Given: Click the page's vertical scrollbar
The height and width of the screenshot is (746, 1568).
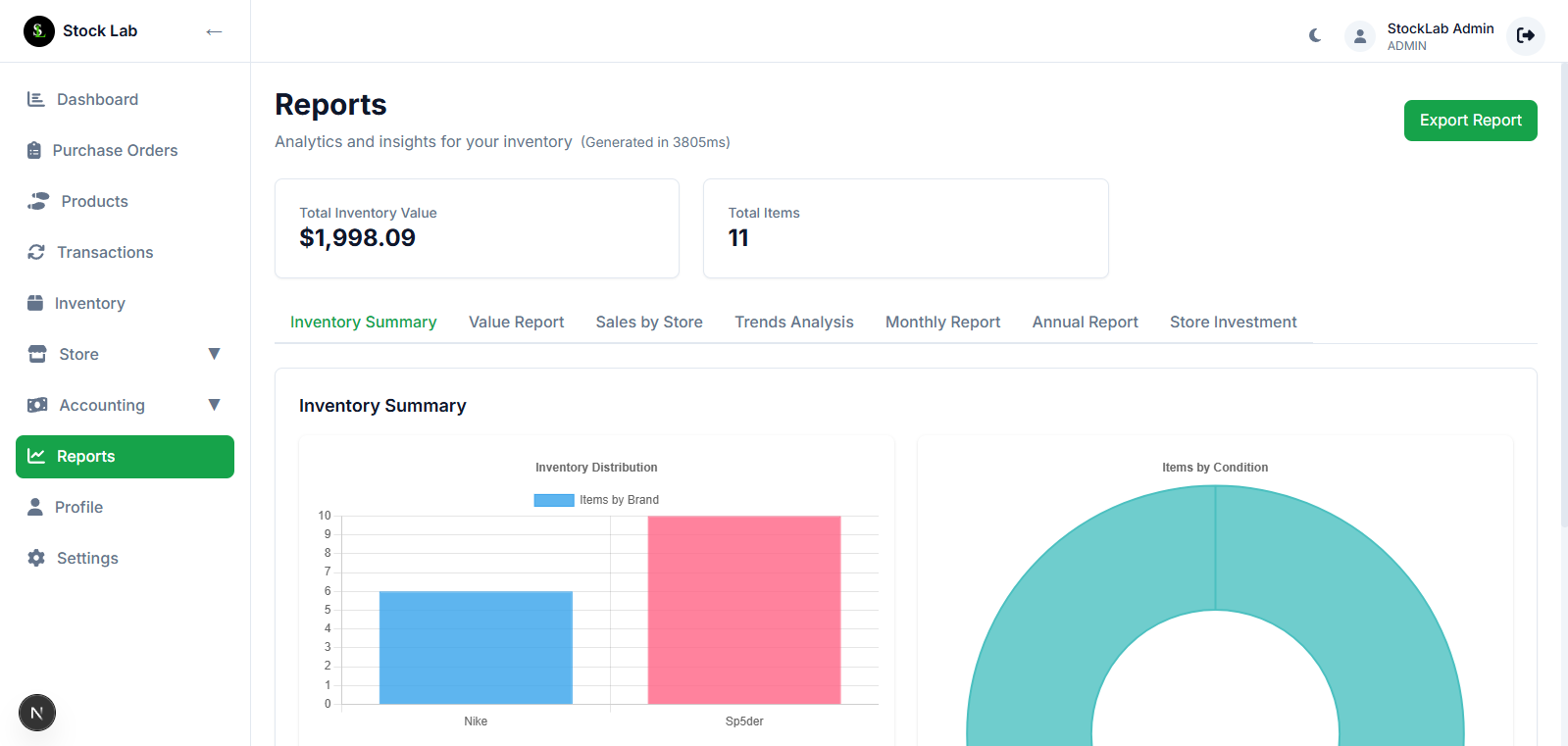Looking at the screenshot, I should tap(1564, 294).
